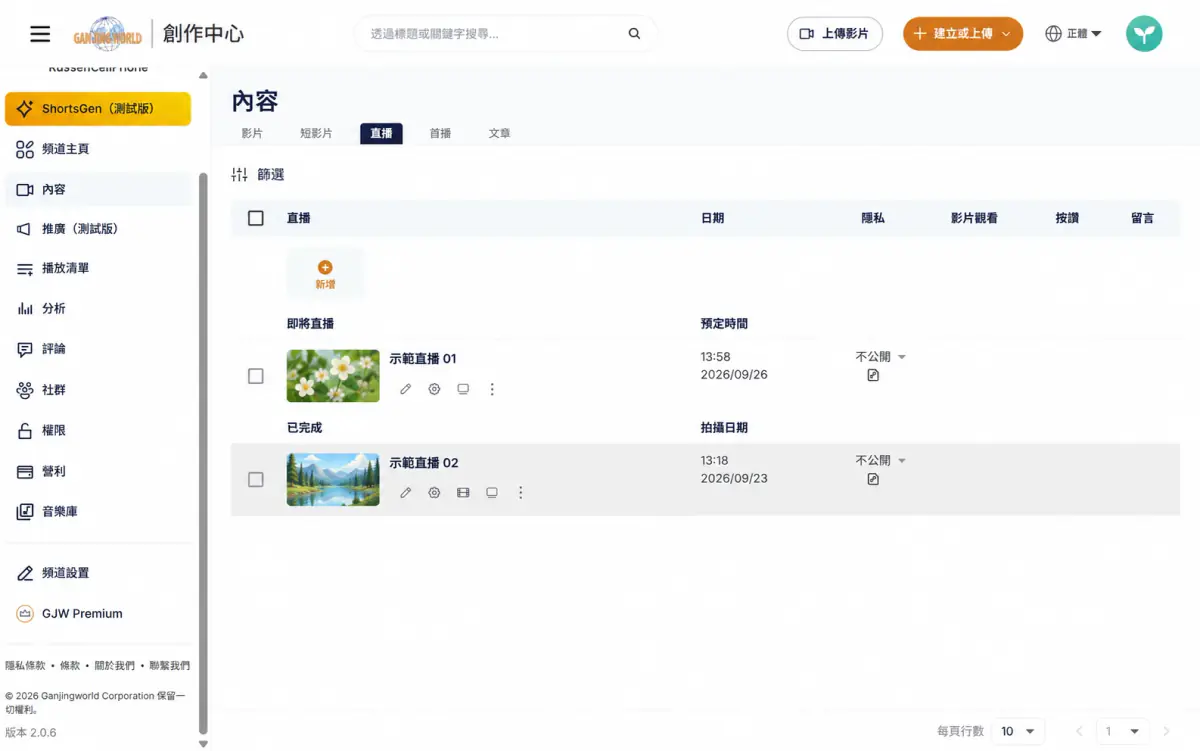This screenshot has width=1200, height=751.
Task: Click the 示範直播 01 title
Action: 423,359
